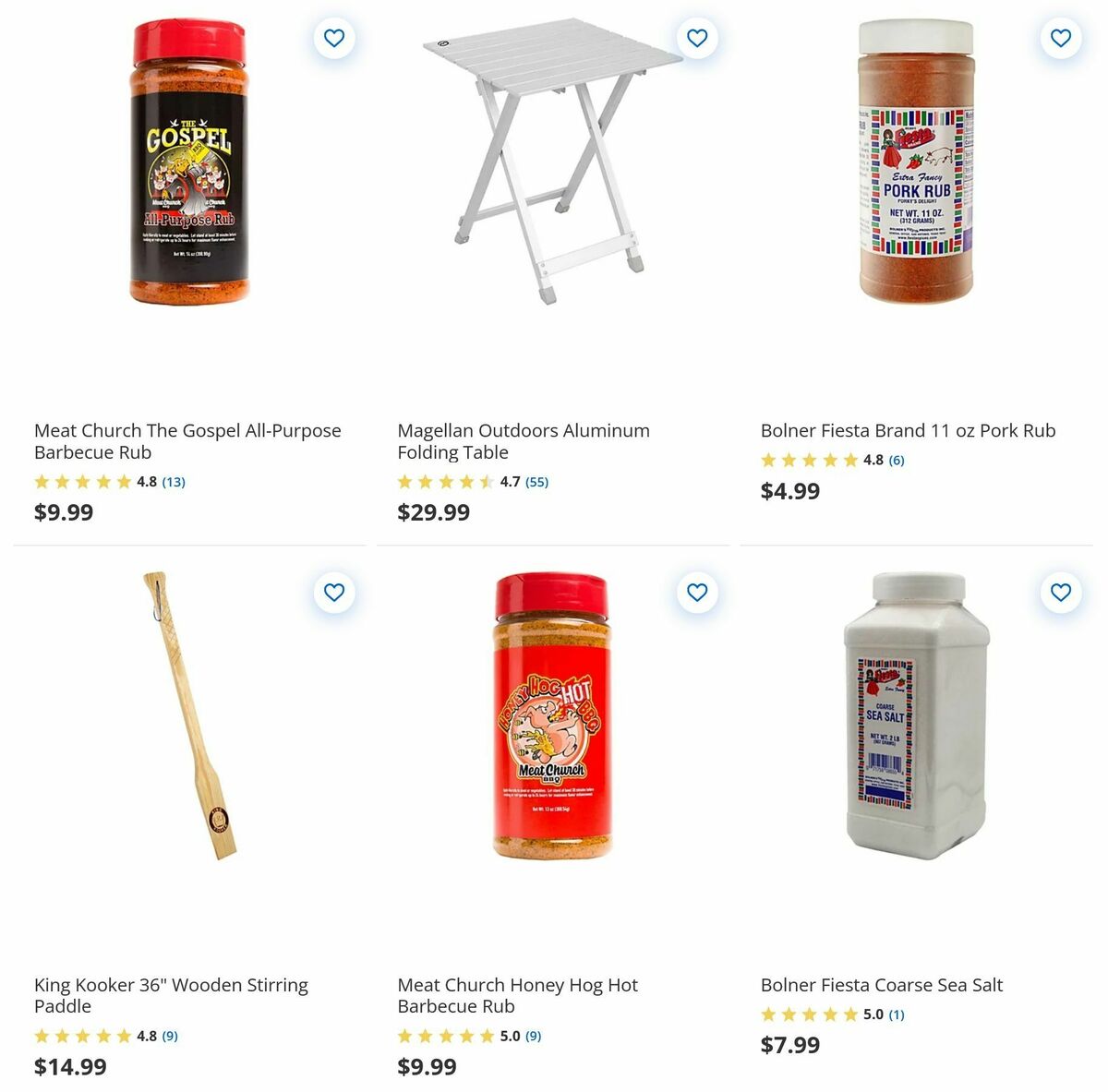Toggle wishlist heart on Honey Hog Hot rub
The height and width of the screenshot is (1092, 1108).
tap(696, 594)
